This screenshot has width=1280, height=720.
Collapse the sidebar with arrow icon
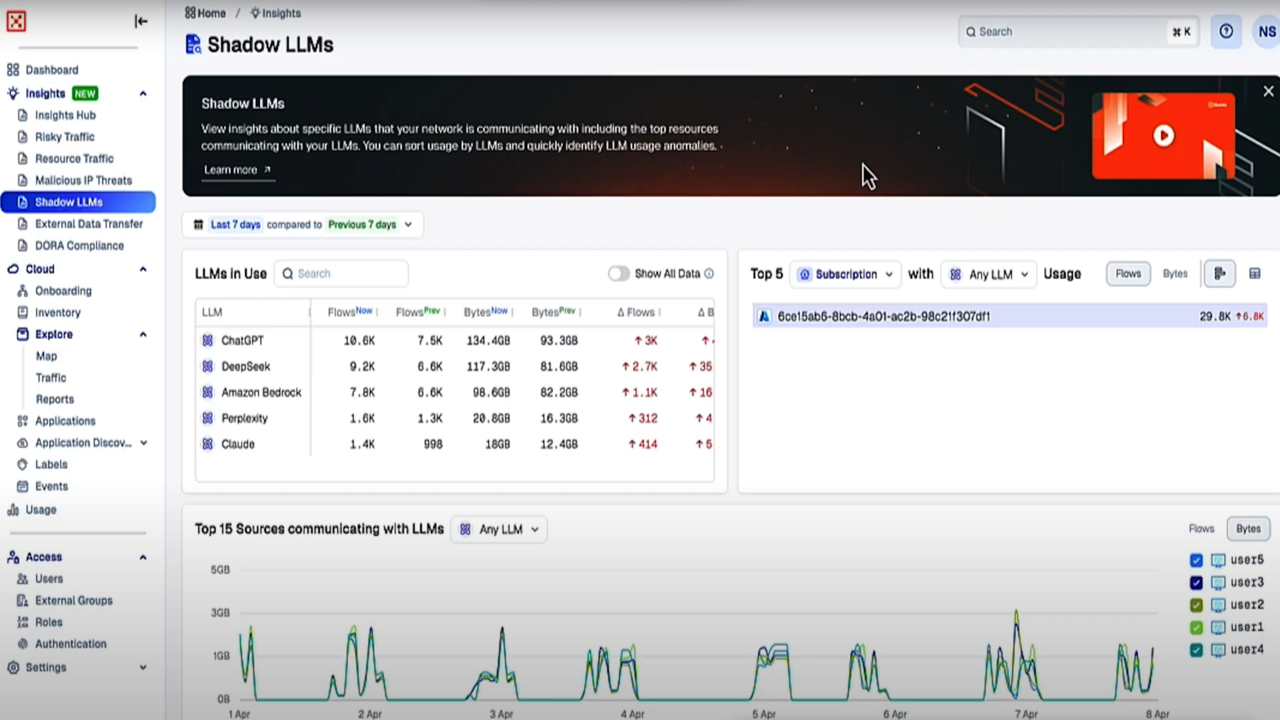141,21
